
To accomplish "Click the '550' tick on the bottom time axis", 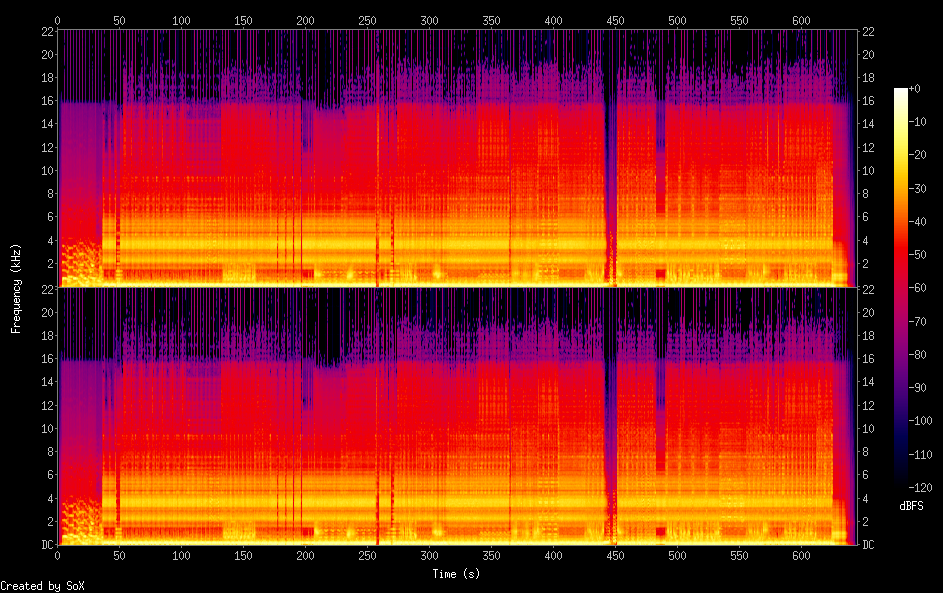I will coord(739,555).
